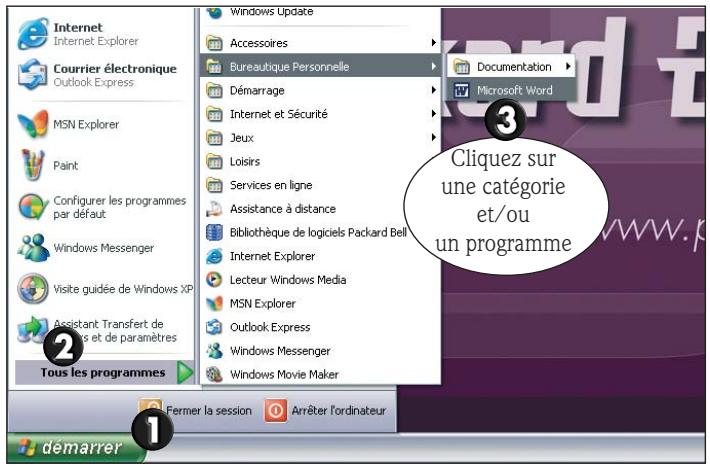Click the Services en ligne folder icon
710x468 pixels.
coord(214,185)
